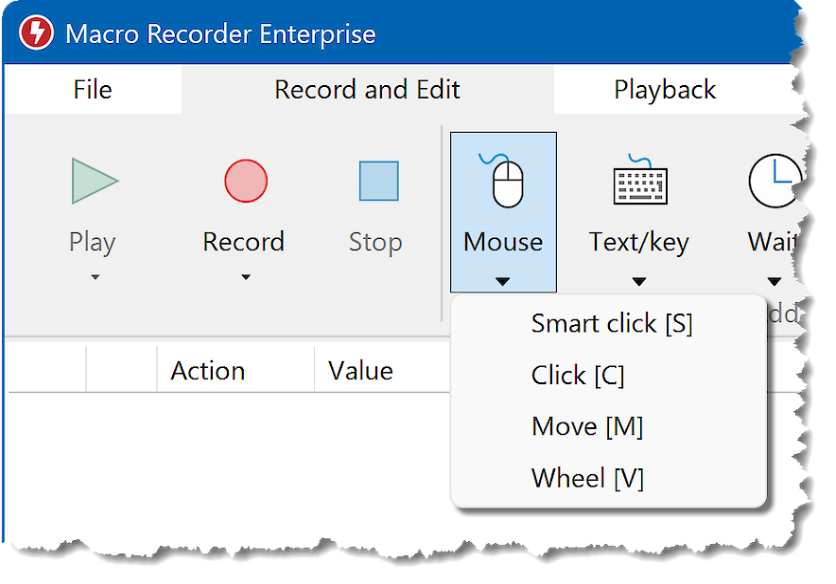This screenshot has width=836, height=584.
Task: Click the blue Stop square icon
Action: click(x=379, y=181)
